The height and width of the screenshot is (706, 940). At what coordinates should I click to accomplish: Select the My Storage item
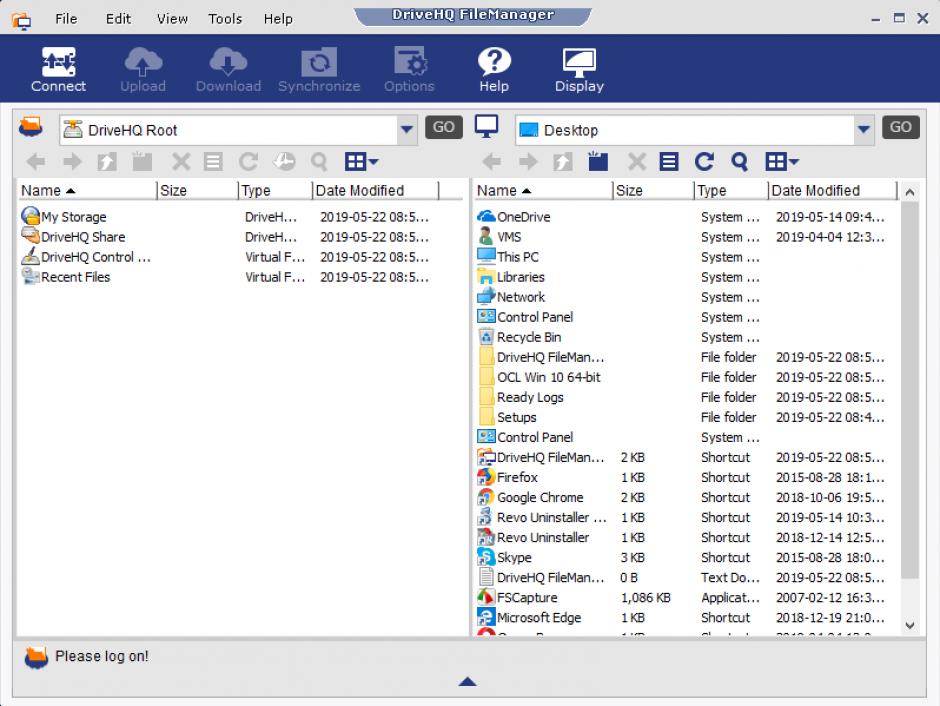(x=73, y=217)
